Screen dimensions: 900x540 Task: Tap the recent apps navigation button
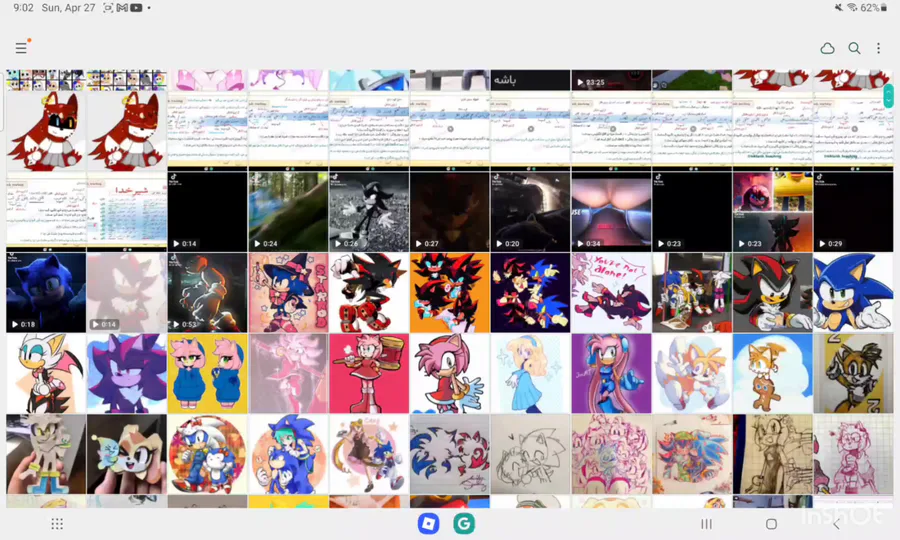(707, 524)
